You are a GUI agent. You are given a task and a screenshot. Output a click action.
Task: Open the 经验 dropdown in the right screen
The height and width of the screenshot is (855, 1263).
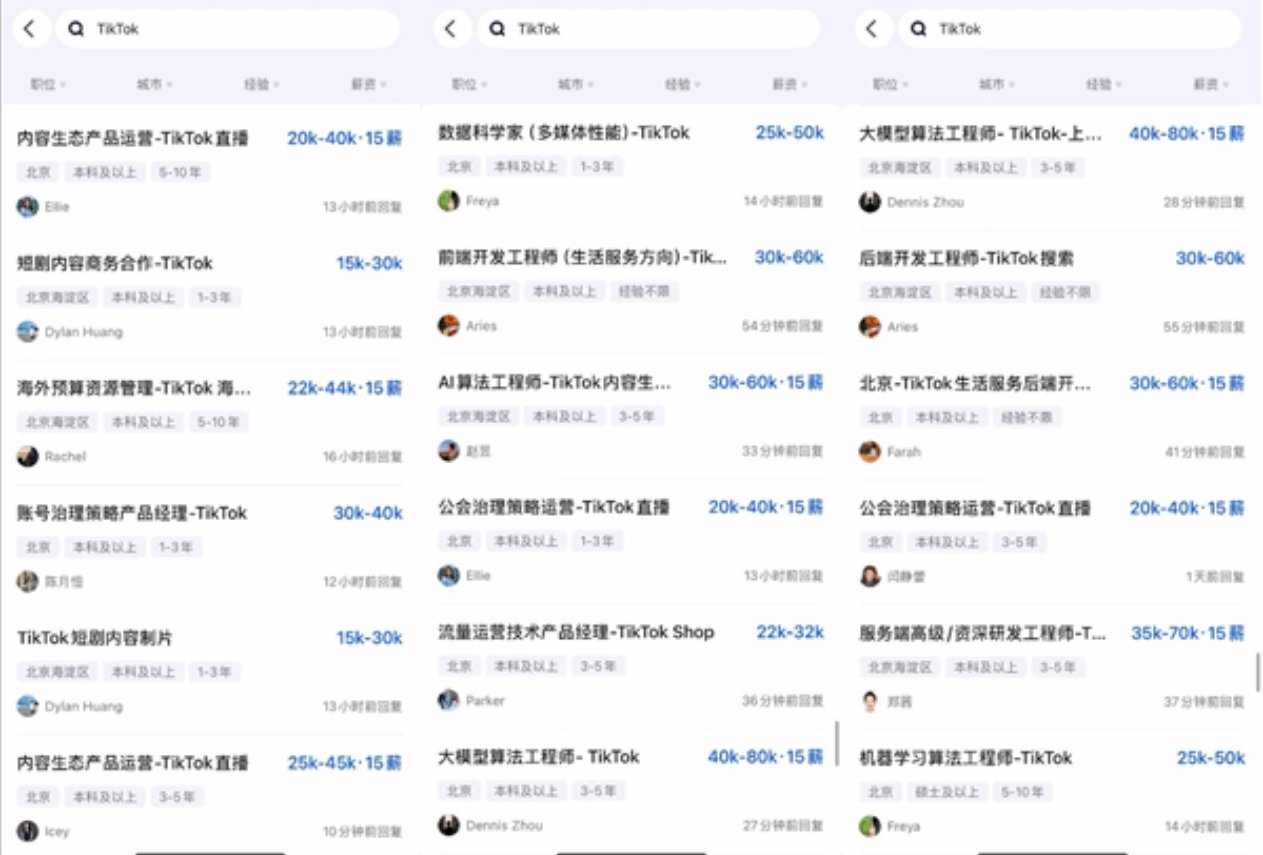[1105, 85]
